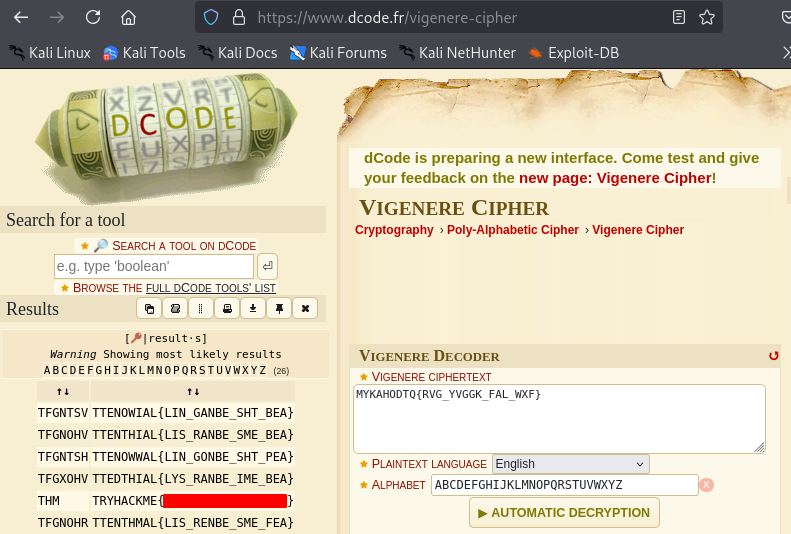Click the browser forward arrow
Screen dimensions: 791x534
[57, 18]
